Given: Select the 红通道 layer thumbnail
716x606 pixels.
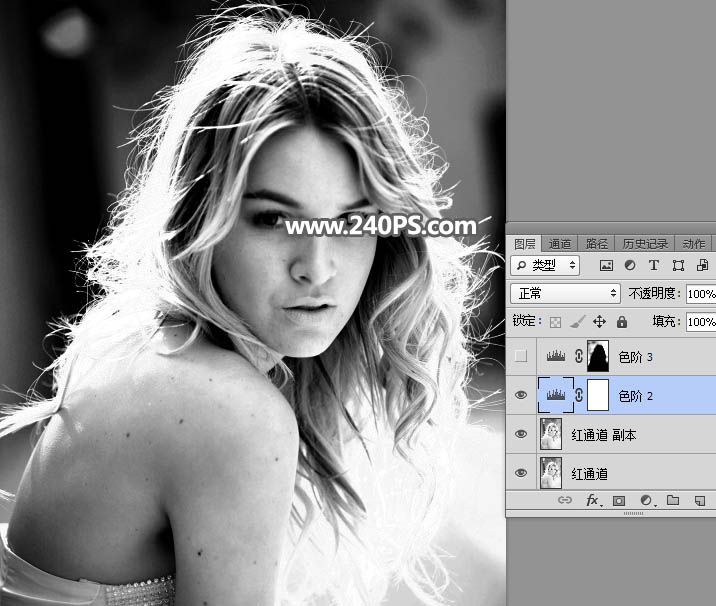Looking at the screenshot, I should click(551, 474).
